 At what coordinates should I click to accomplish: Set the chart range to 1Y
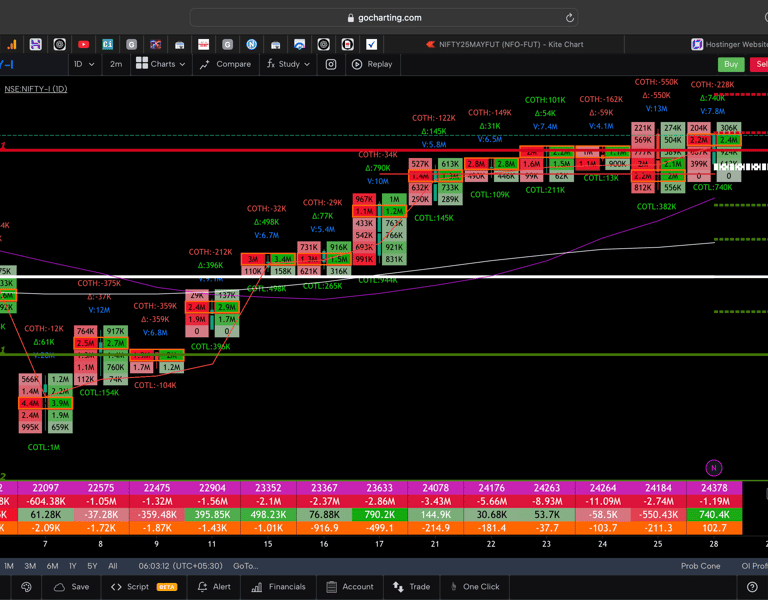pyautogui.click(x=72, y=566)
